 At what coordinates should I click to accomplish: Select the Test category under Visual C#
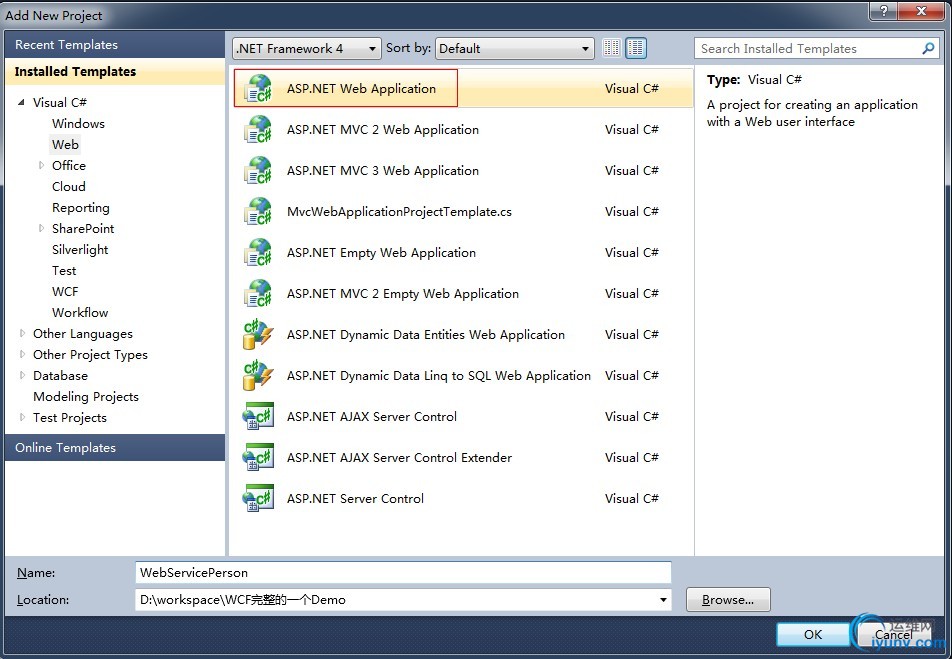(64, 270)
